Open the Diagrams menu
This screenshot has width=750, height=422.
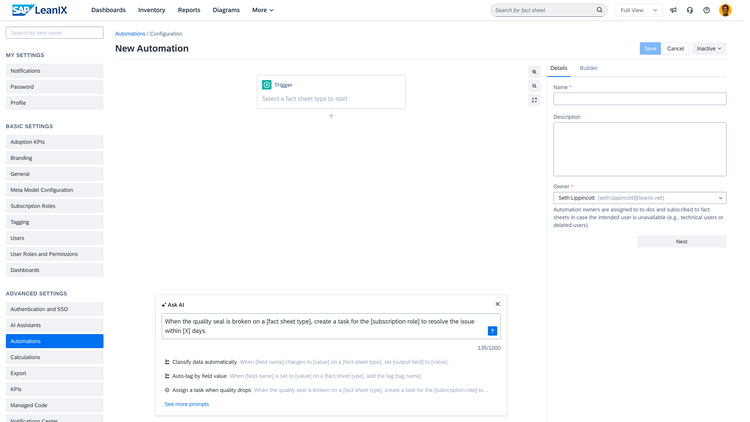tap(226, 10)
